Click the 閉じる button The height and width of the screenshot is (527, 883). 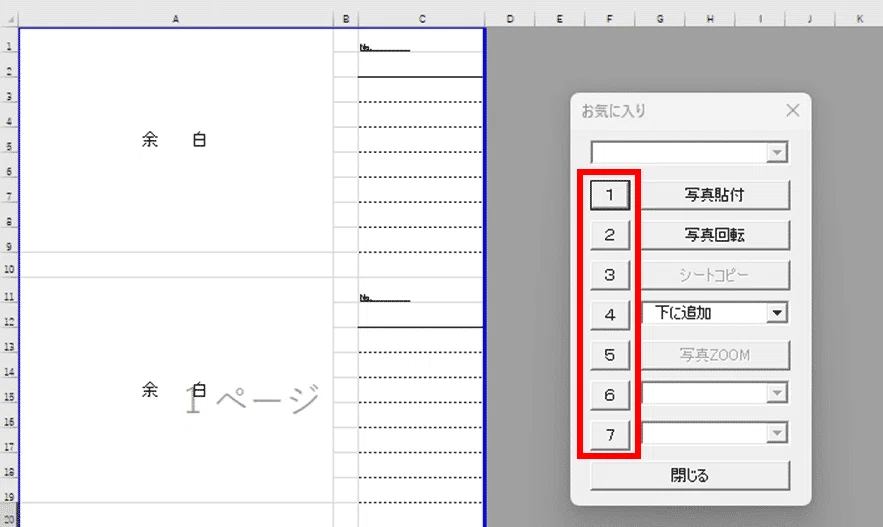coord(690,475)
